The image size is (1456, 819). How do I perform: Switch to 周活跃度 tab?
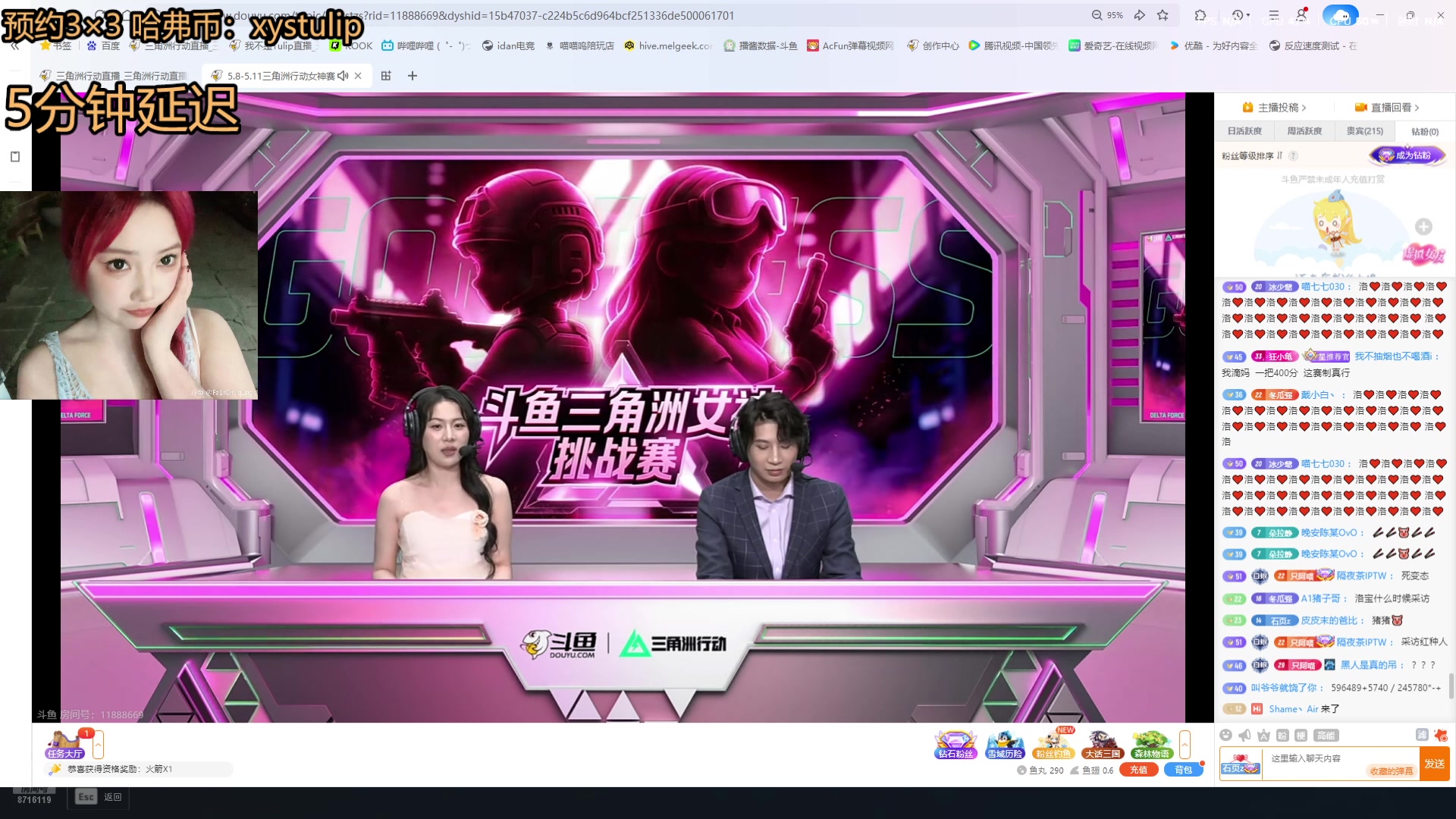[x=1304, y=131]
